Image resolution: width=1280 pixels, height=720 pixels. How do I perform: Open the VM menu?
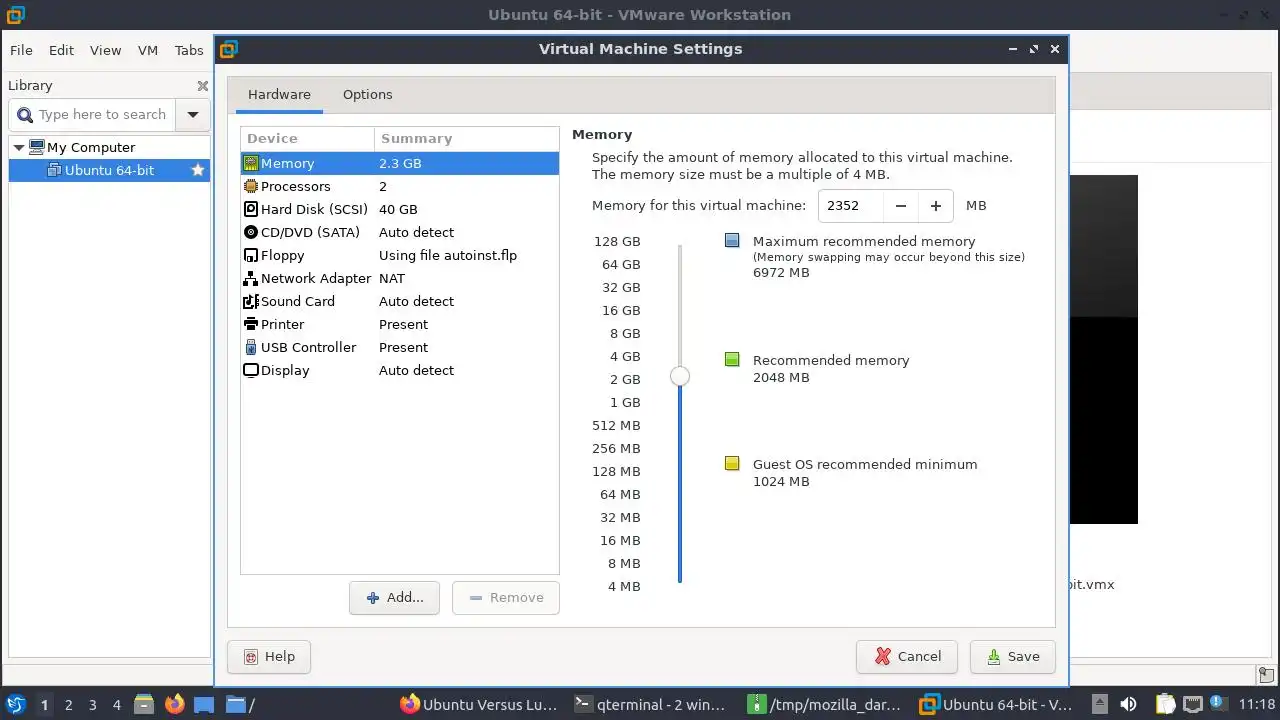[x=148, y=50]
